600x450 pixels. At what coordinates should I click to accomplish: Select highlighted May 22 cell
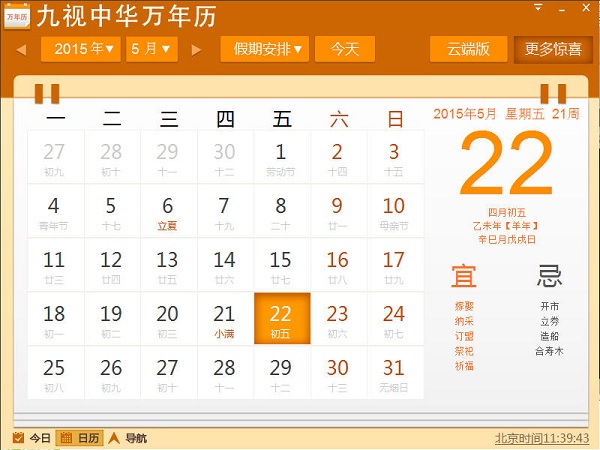pos(282,318)
